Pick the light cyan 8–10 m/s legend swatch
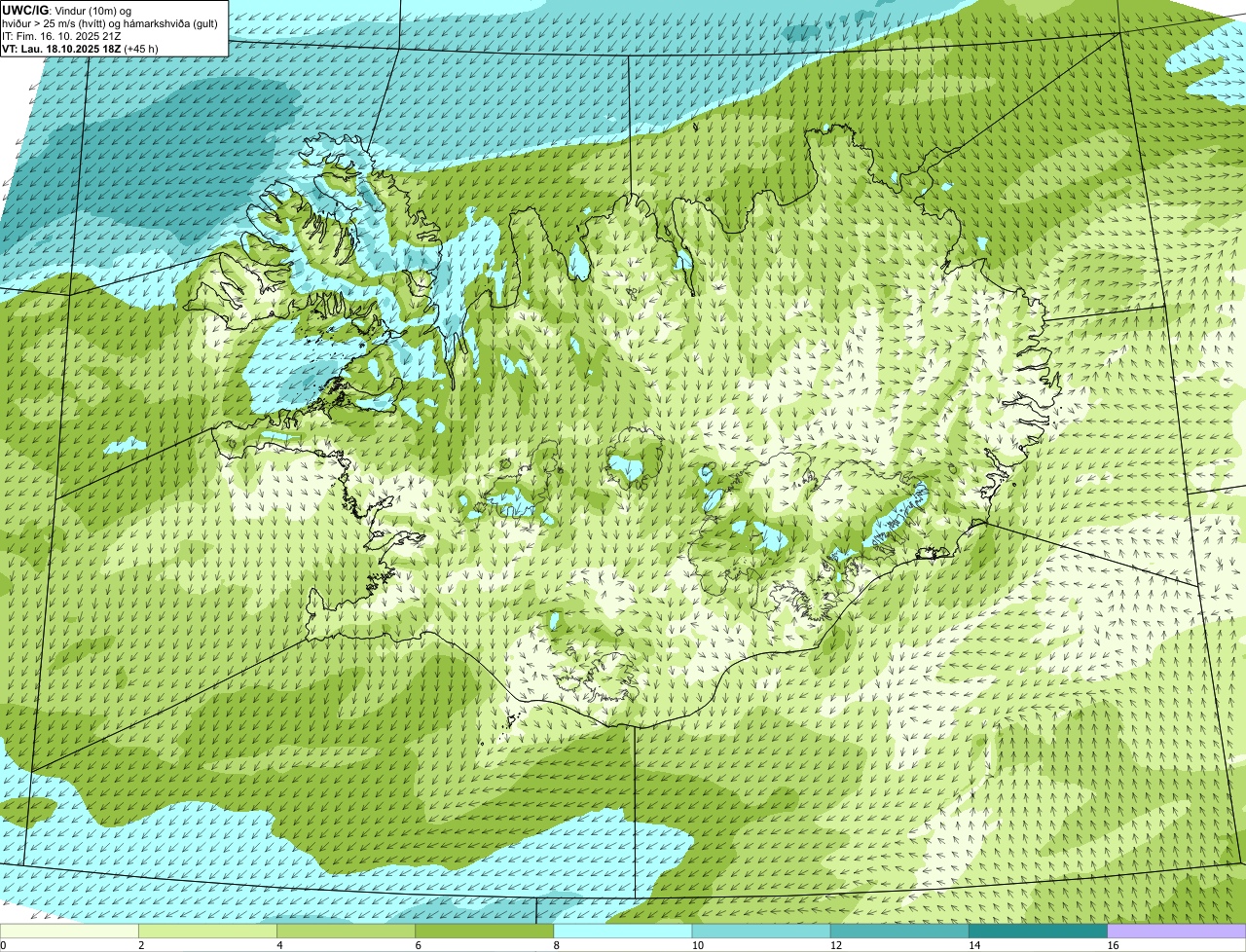1246x952 pixels. pyautogui.click(x=623, y=931)
